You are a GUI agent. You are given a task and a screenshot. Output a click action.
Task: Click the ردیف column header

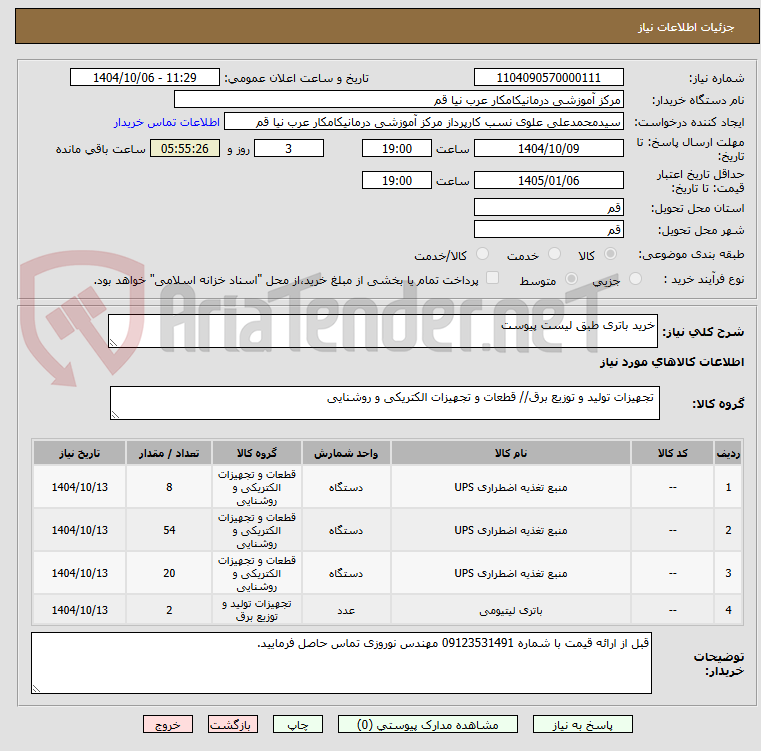click(728, 453)
